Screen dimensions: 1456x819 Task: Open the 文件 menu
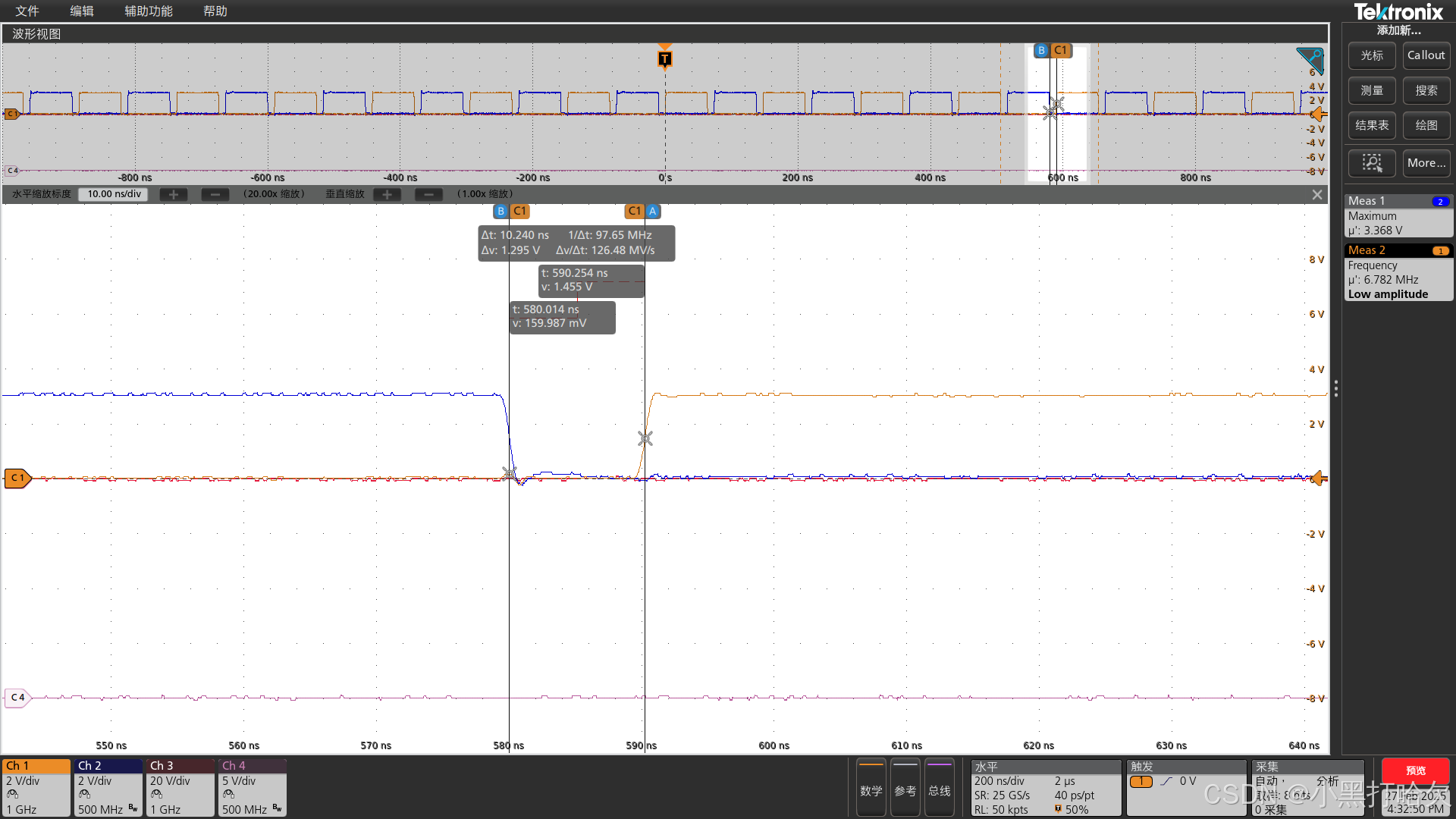[x=27, y=11]
